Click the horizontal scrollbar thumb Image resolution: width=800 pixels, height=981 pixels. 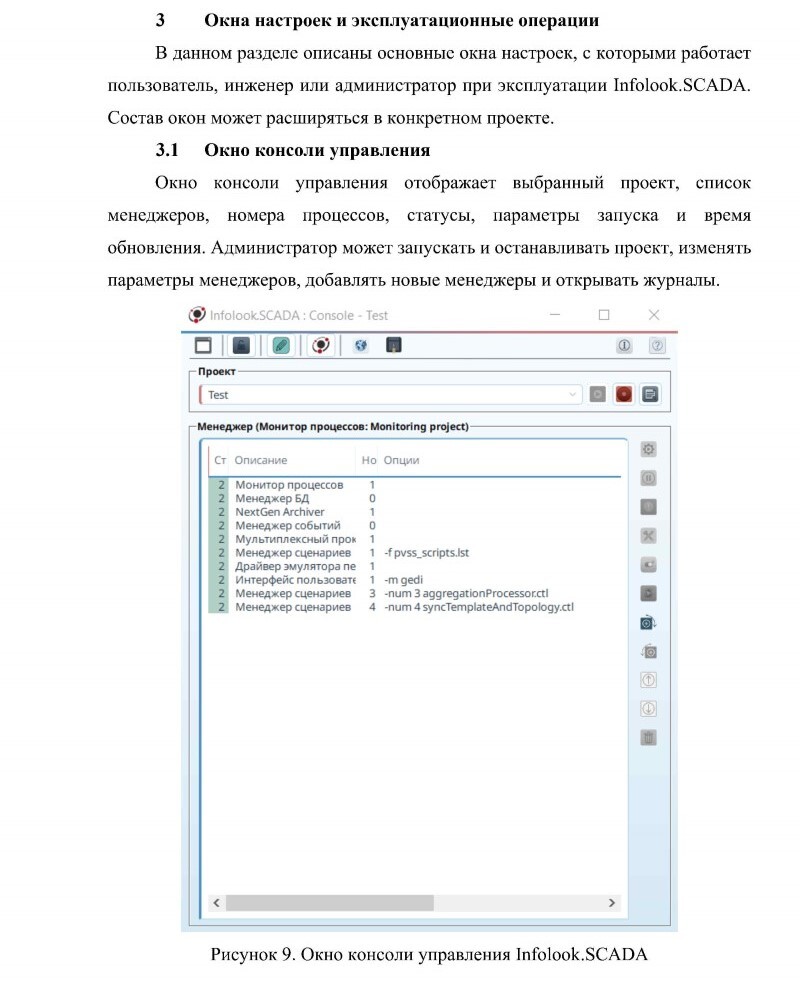[330, 903]
